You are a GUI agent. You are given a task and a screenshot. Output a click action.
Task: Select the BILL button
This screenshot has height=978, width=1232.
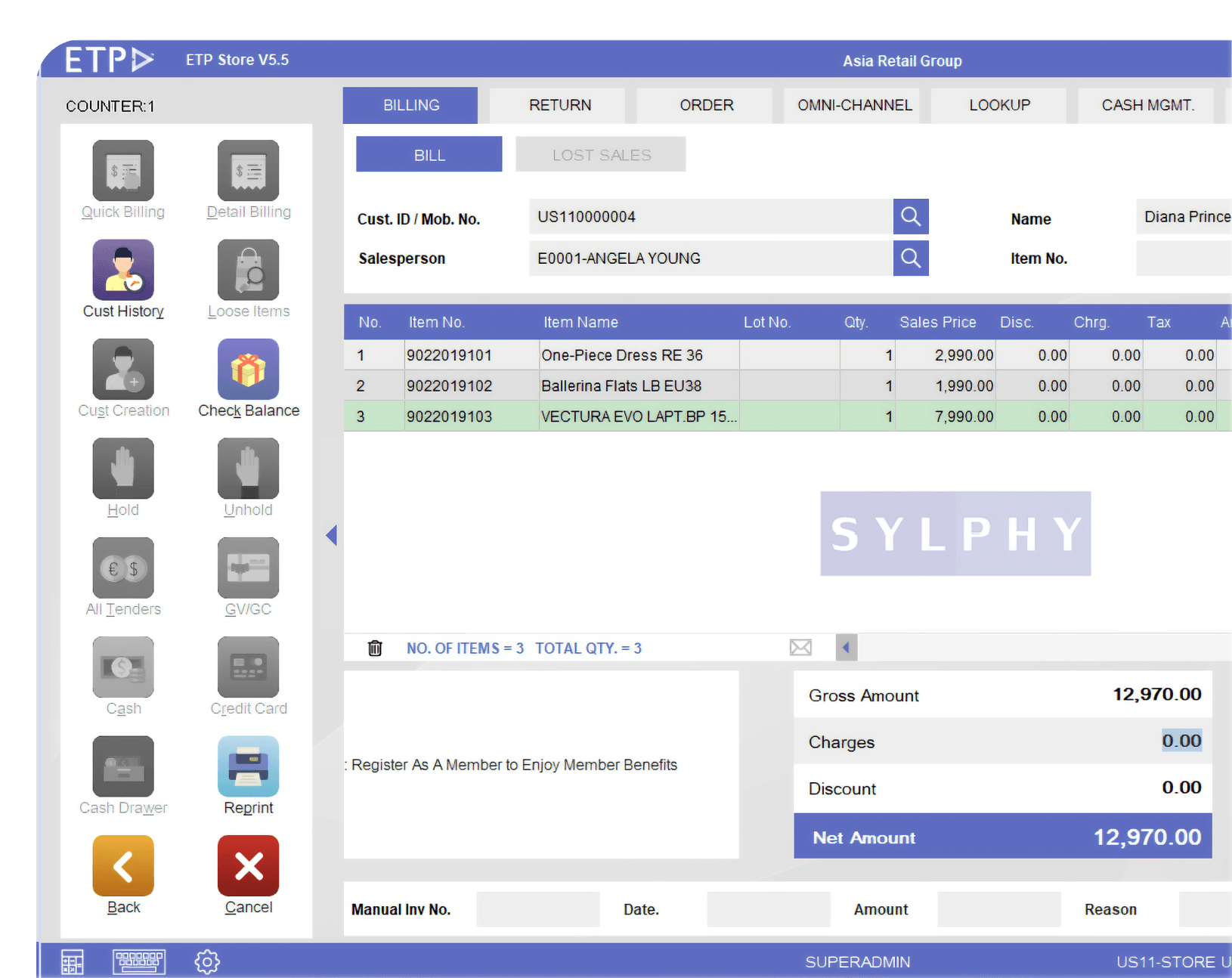[429, 155]
